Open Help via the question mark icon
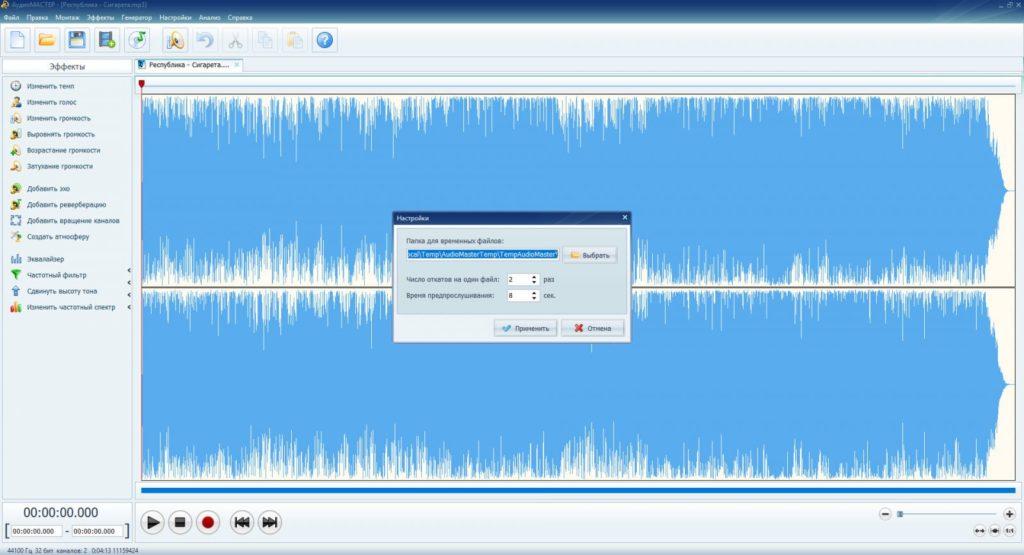 point(325,40)
